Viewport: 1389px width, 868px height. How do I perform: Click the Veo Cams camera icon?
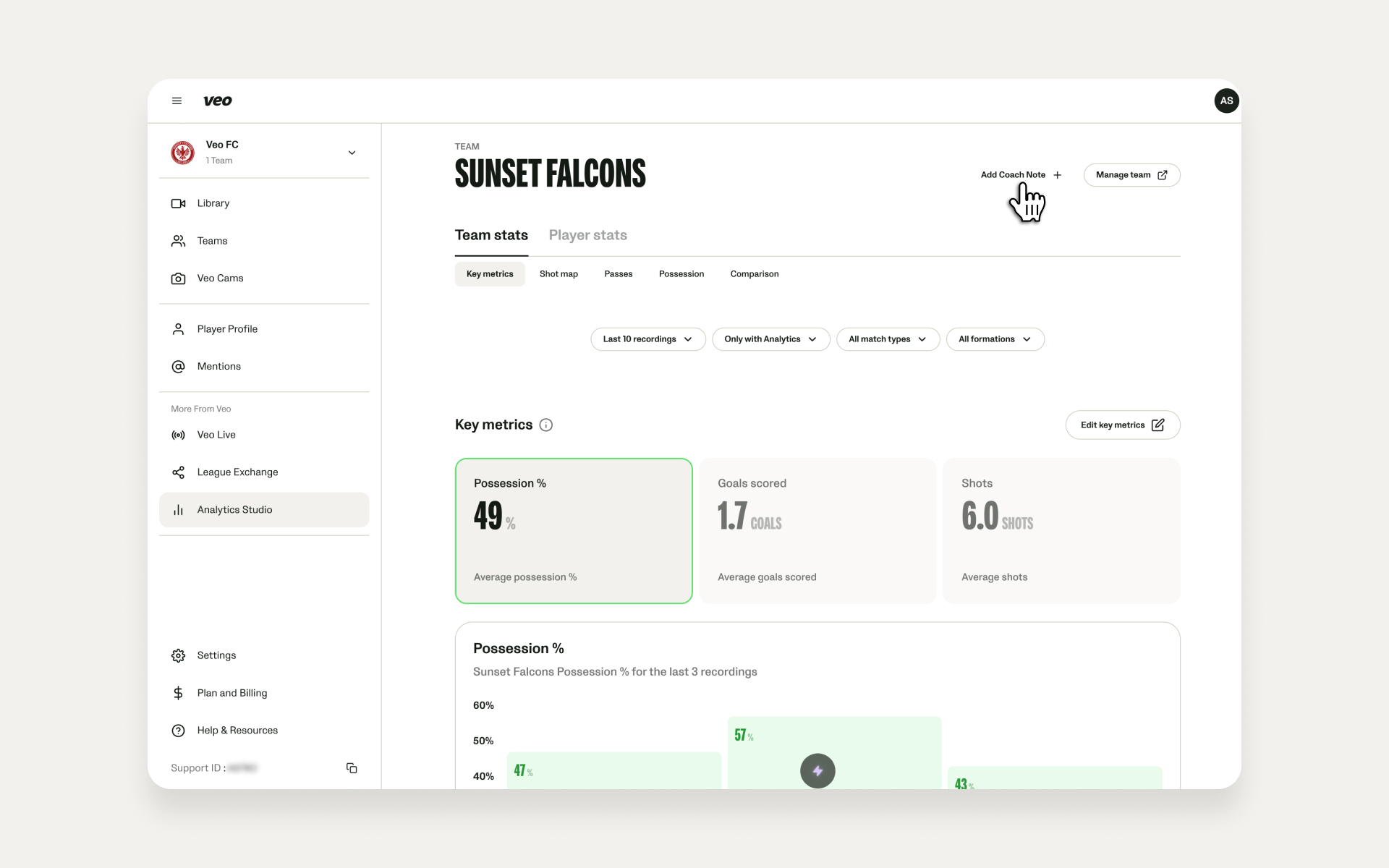click(x=178, y=278)
